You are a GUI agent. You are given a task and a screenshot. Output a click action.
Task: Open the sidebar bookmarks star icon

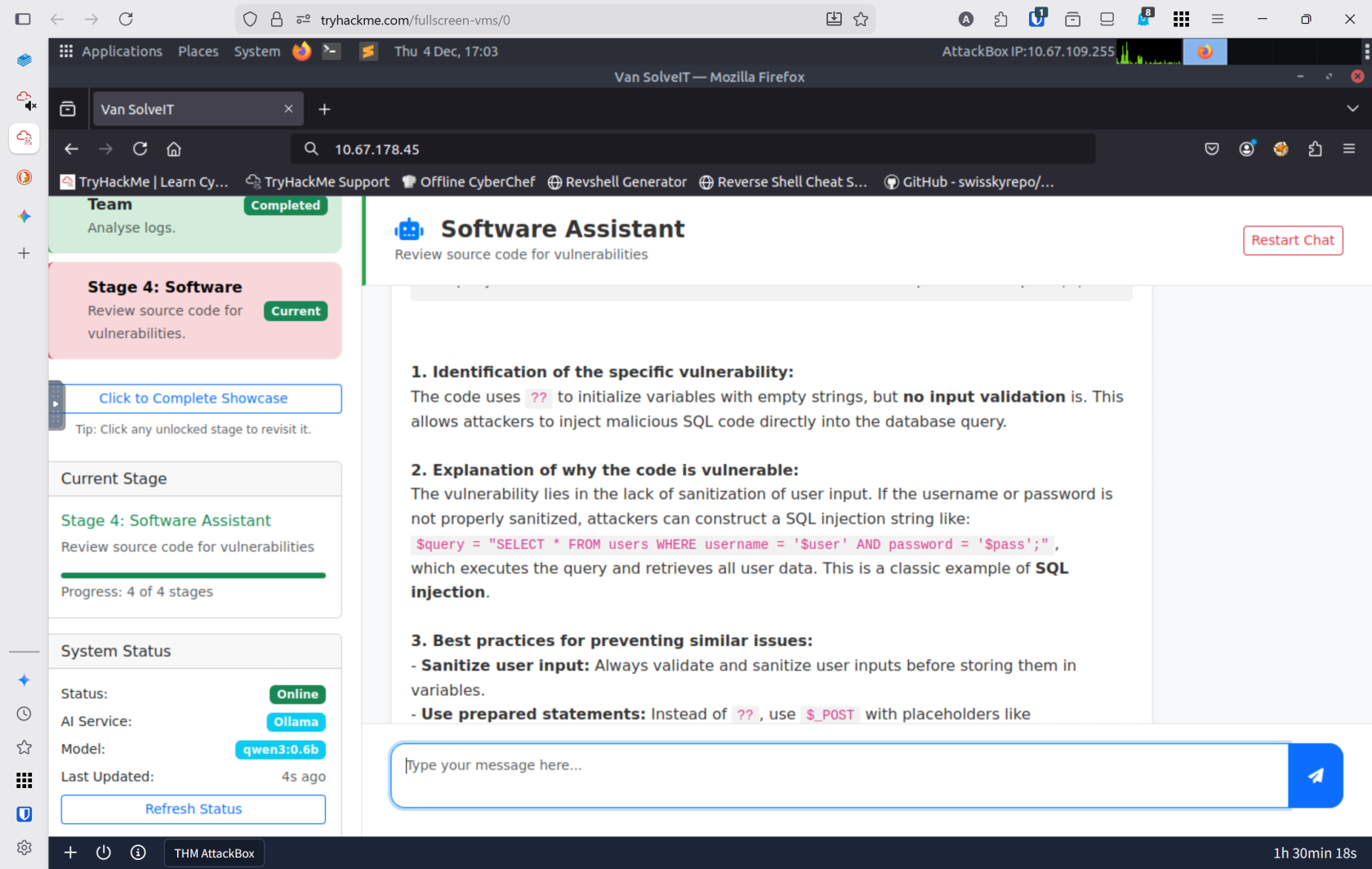coord(24,747)
